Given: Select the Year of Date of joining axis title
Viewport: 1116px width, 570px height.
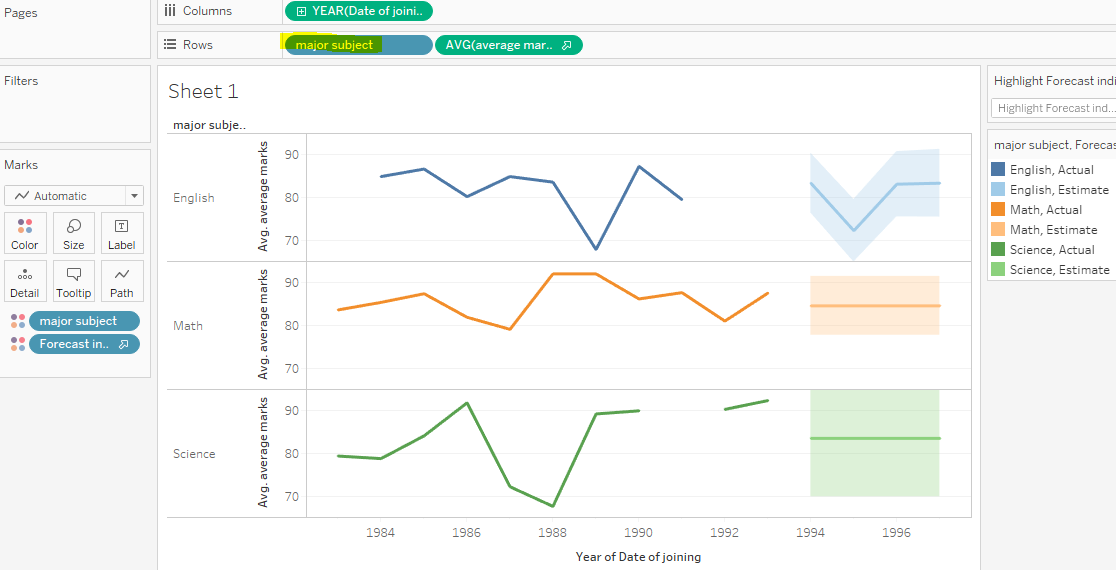Looking at the screenshot, I should [x=638, y=557].
